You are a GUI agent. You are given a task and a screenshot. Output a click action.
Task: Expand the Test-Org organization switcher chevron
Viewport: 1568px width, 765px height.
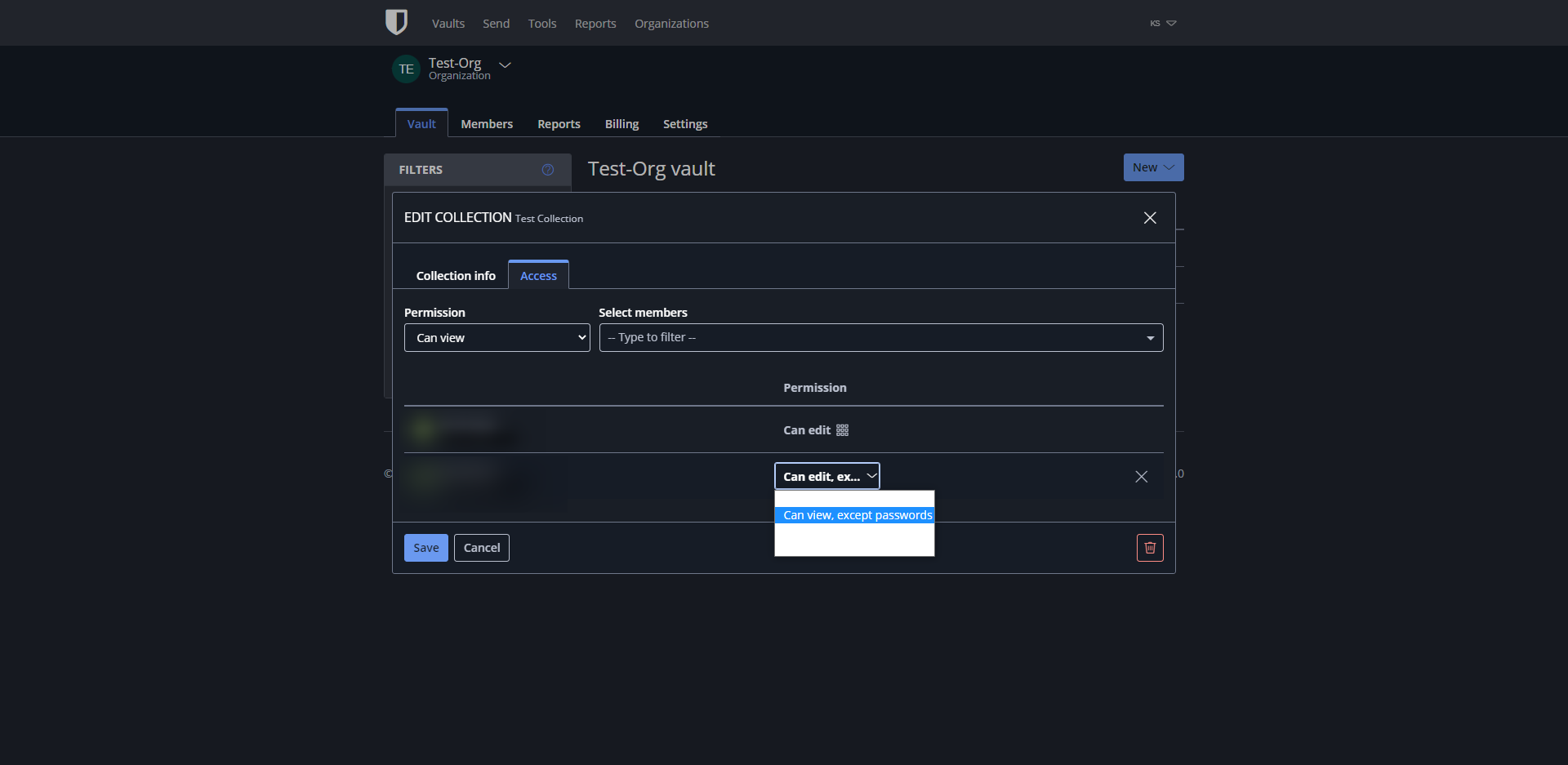pyautogui.click(x=504, y=65)
